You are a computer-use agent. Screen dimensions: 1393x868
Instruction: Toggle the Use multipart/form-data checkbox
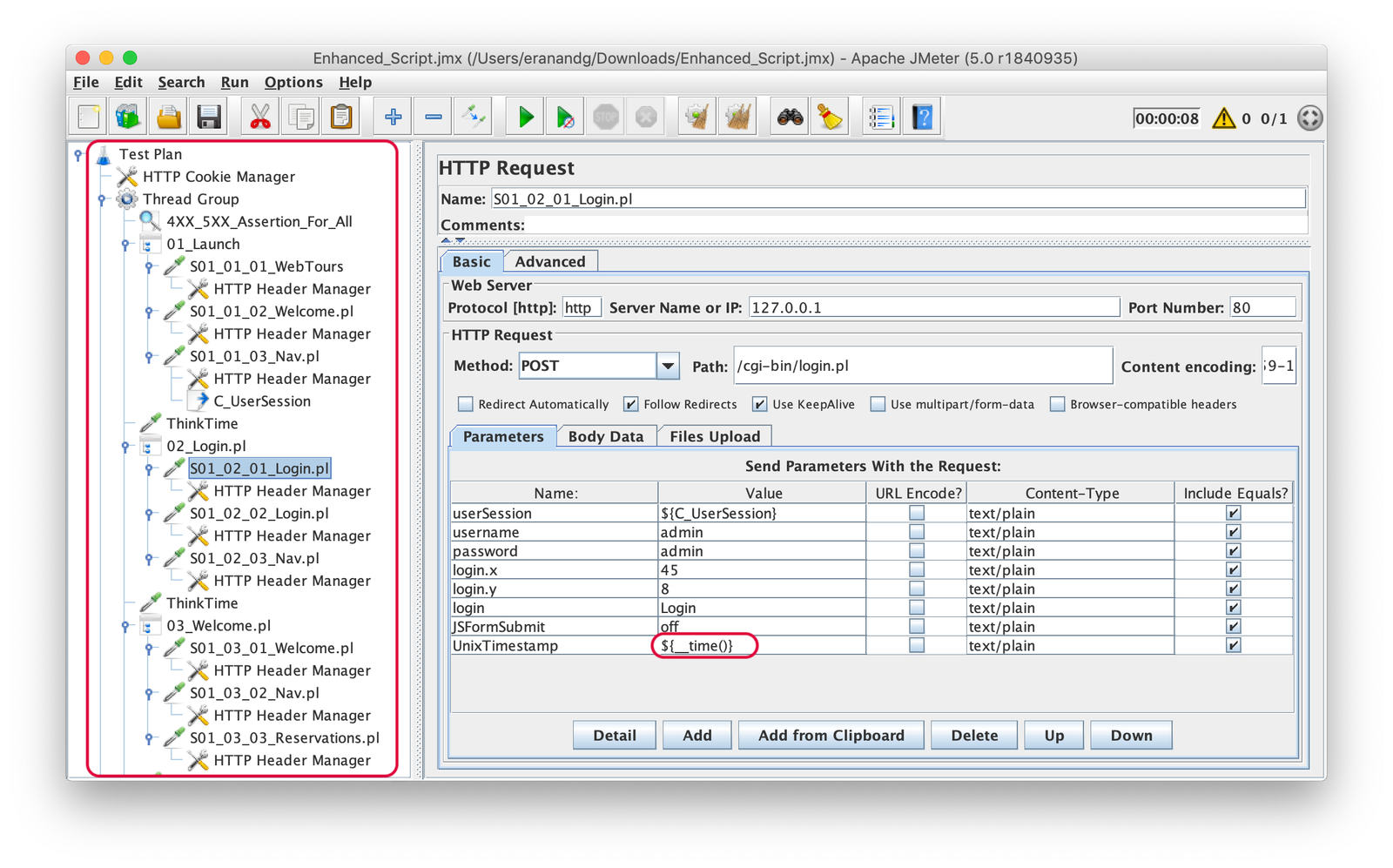878,404
